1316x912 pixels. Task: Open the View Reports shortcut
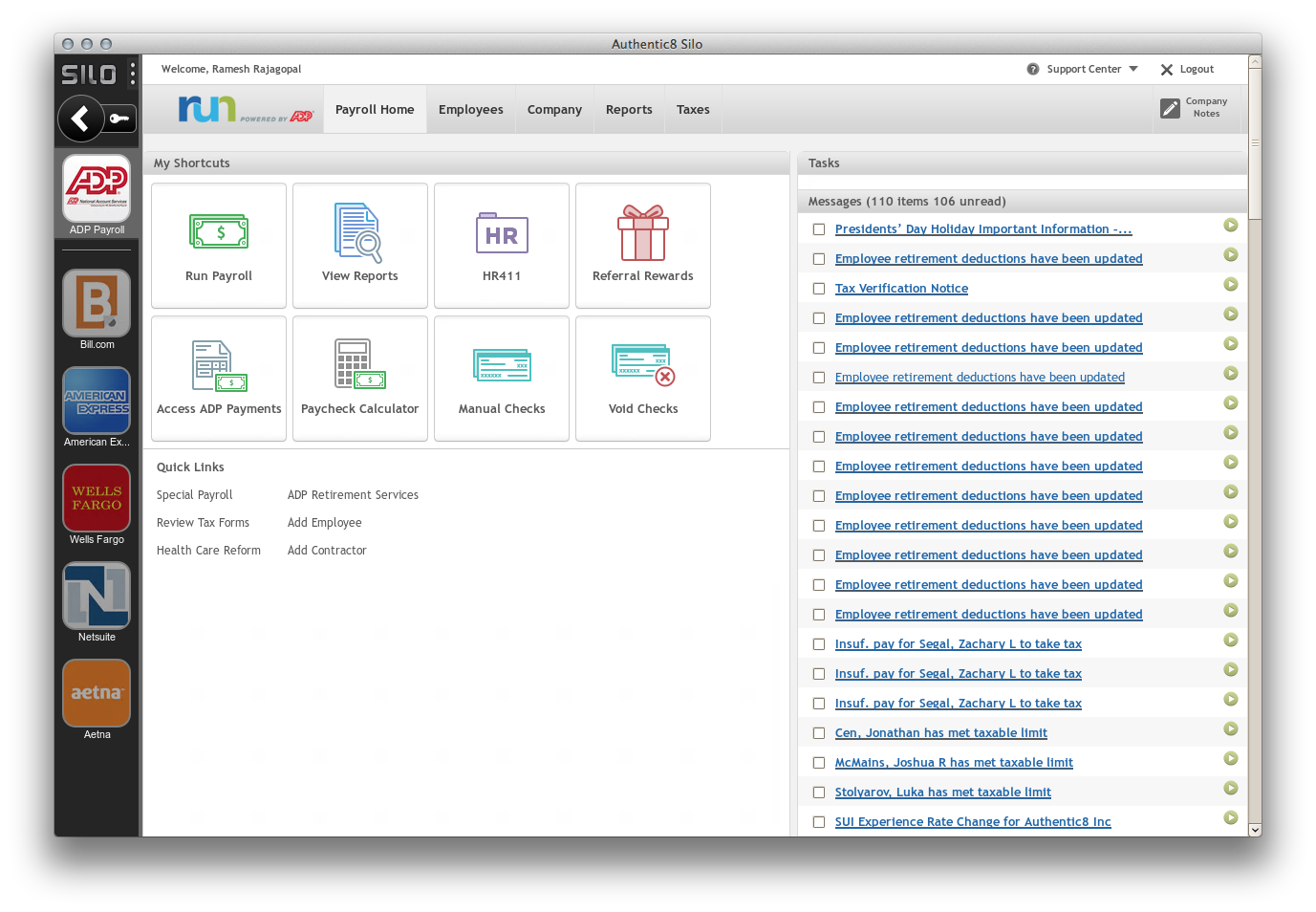point(360,246)
